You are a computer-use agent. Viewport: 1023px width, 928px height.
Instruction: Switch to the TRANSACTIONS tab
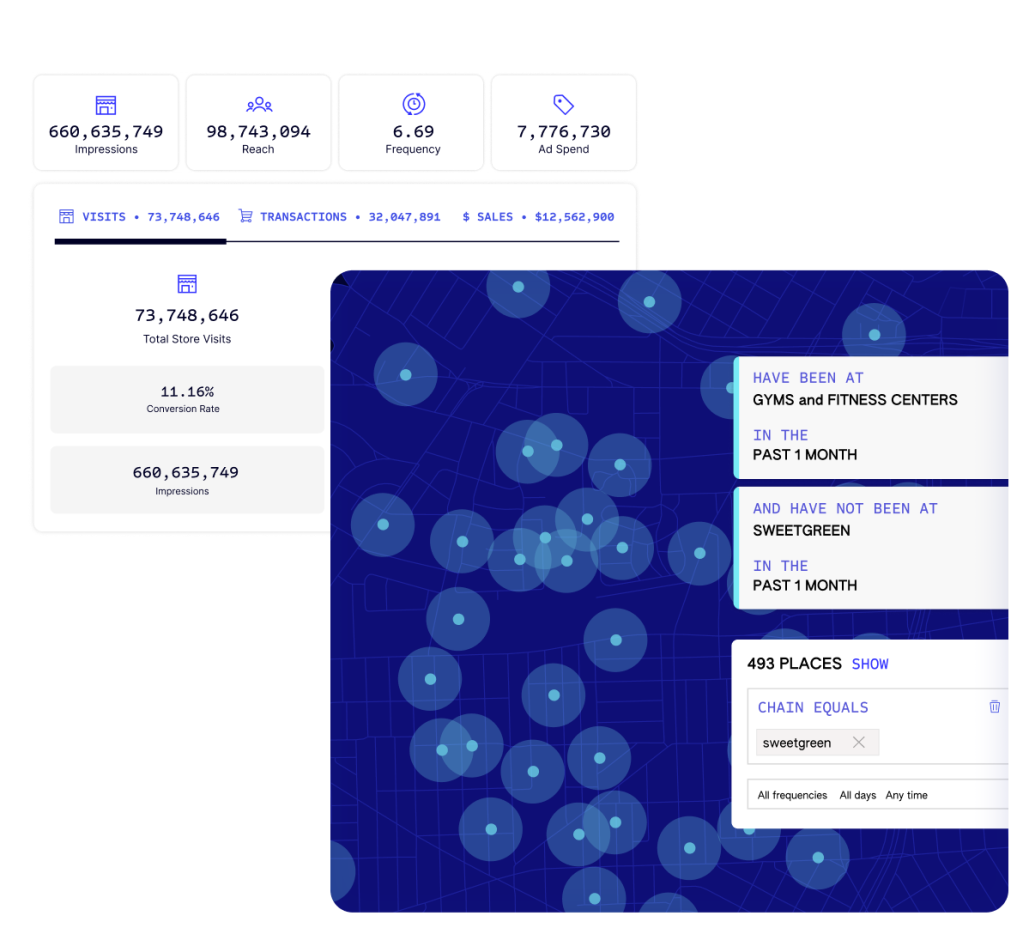pos(339,217)
